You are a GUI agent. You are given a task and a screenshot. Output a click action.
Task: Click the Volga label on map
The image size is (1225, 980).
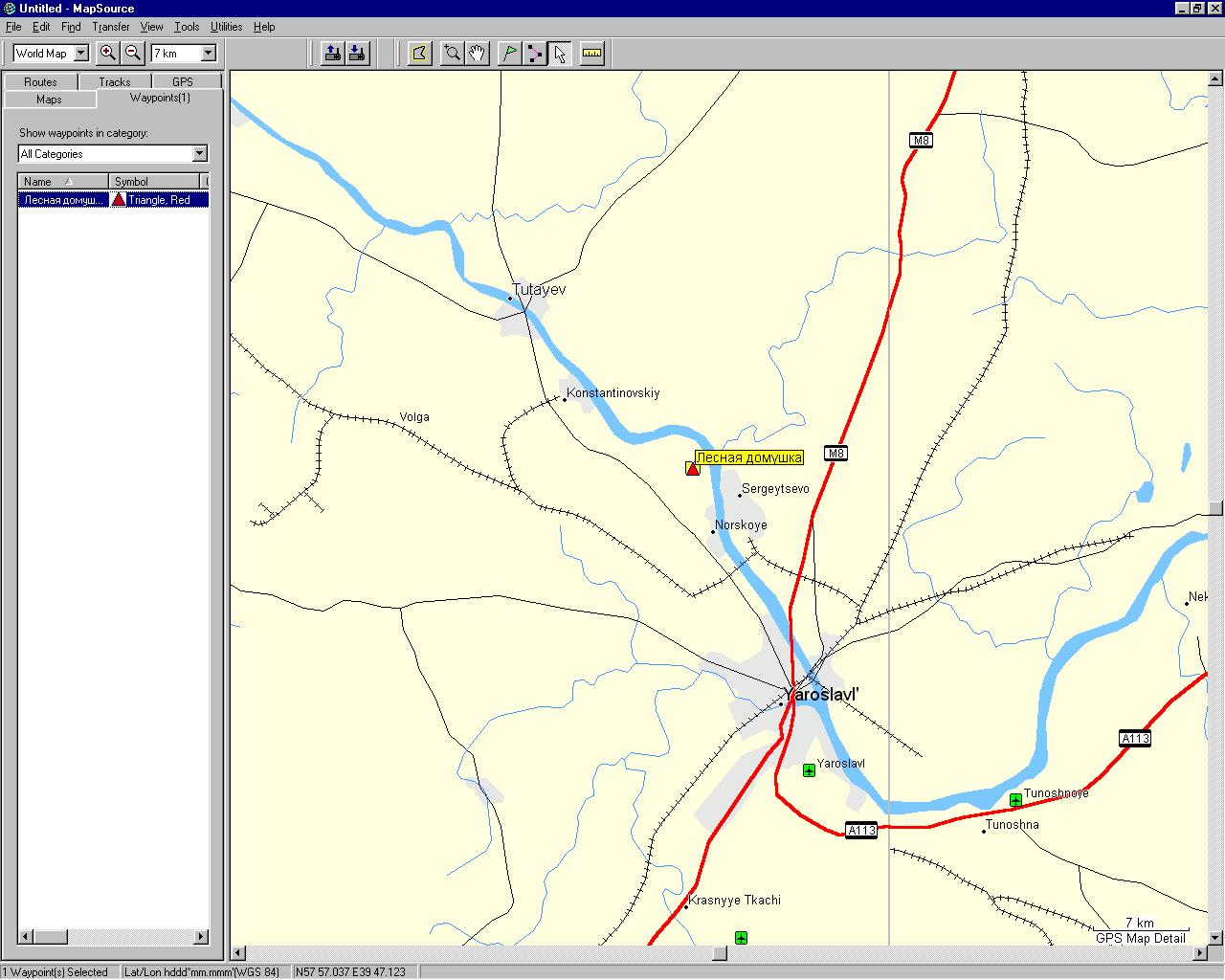point(414,417)
